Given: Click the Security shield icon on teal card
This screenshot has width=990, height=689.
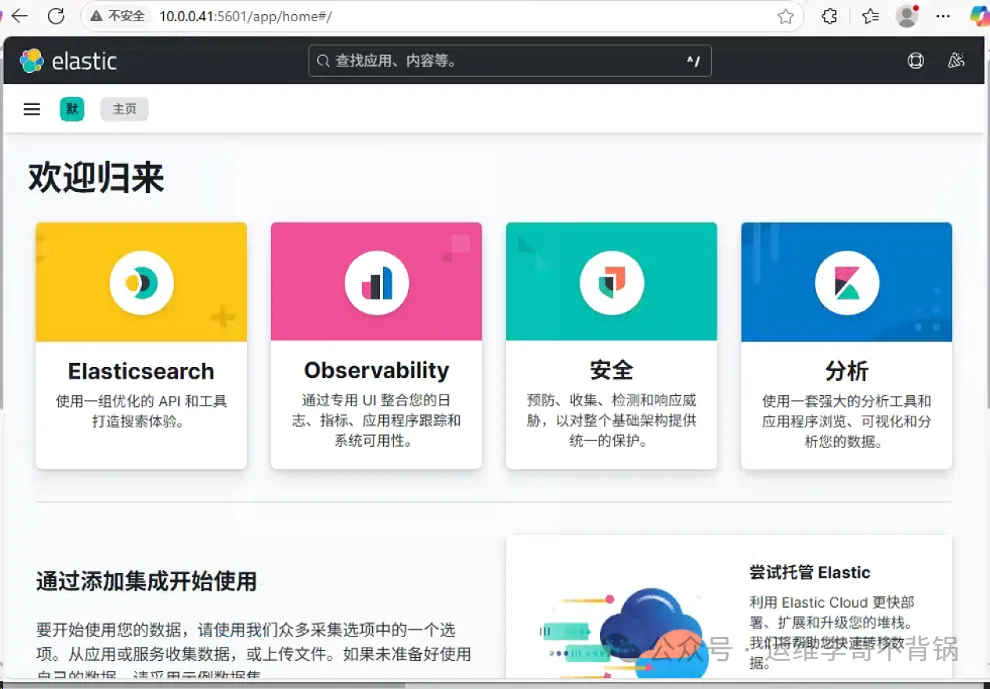Looking at the screenshot, I should (x=611, y=283).
